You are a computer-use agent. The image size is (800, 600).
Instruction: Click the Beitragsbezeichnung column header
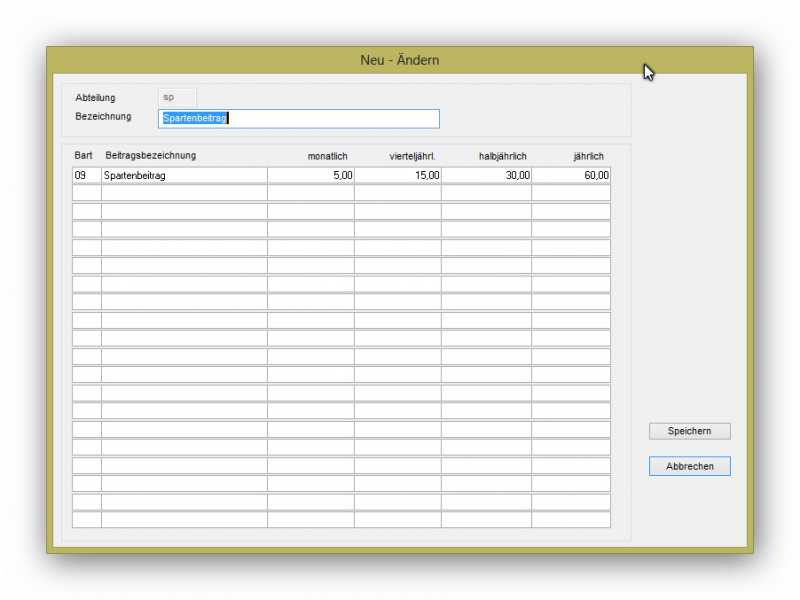pos(150,155)
